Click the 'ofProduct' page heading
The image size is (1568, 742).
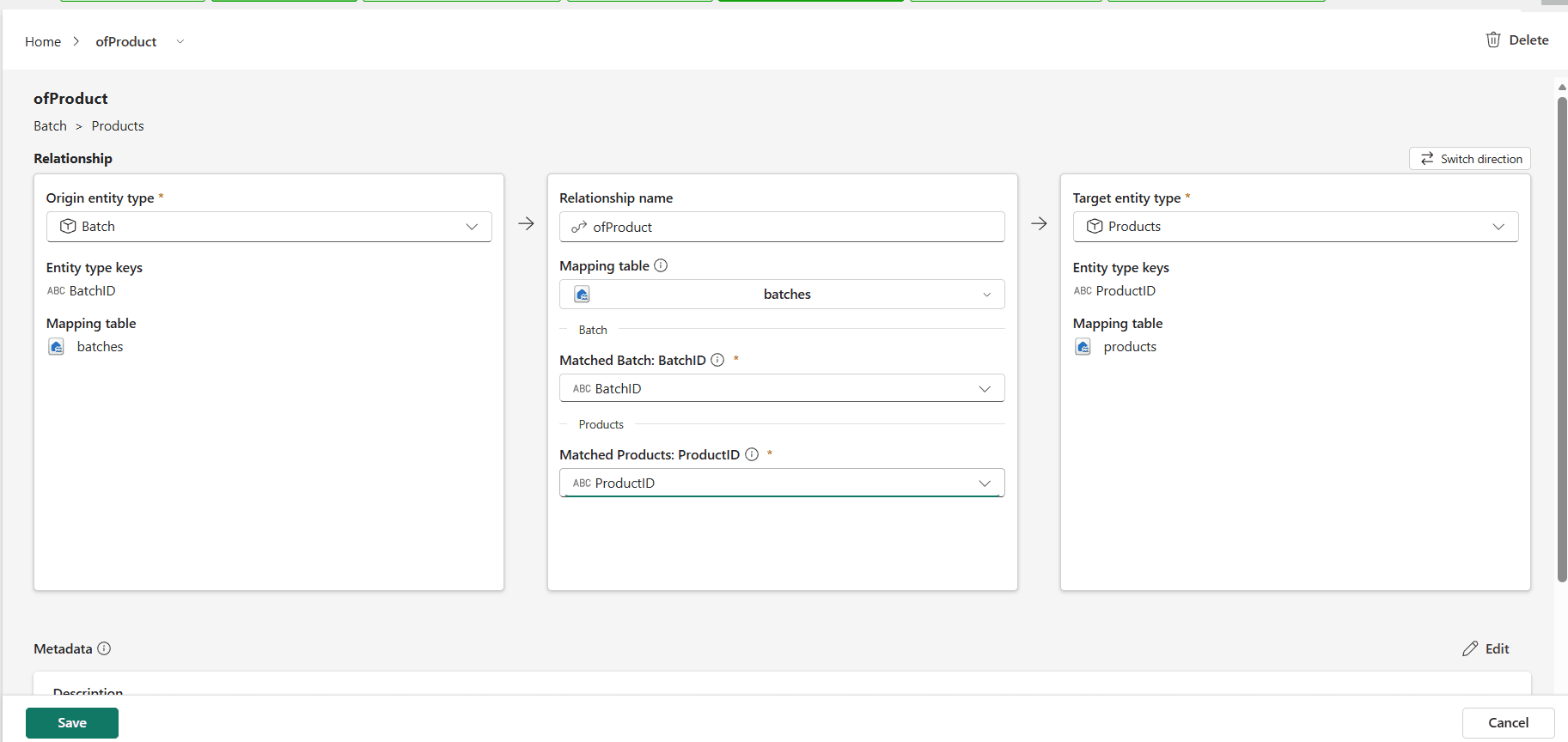(70, 99)
